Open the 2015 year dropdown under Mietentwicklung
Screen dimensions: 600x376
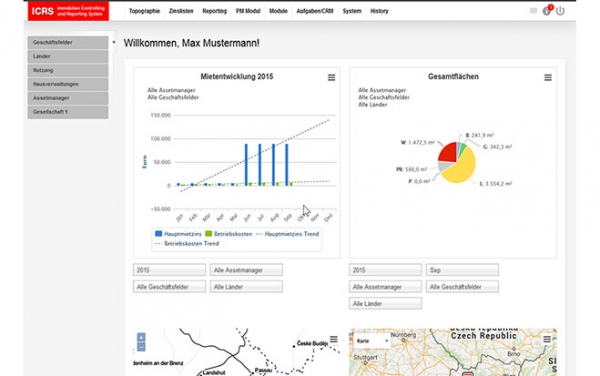point(170,270)
